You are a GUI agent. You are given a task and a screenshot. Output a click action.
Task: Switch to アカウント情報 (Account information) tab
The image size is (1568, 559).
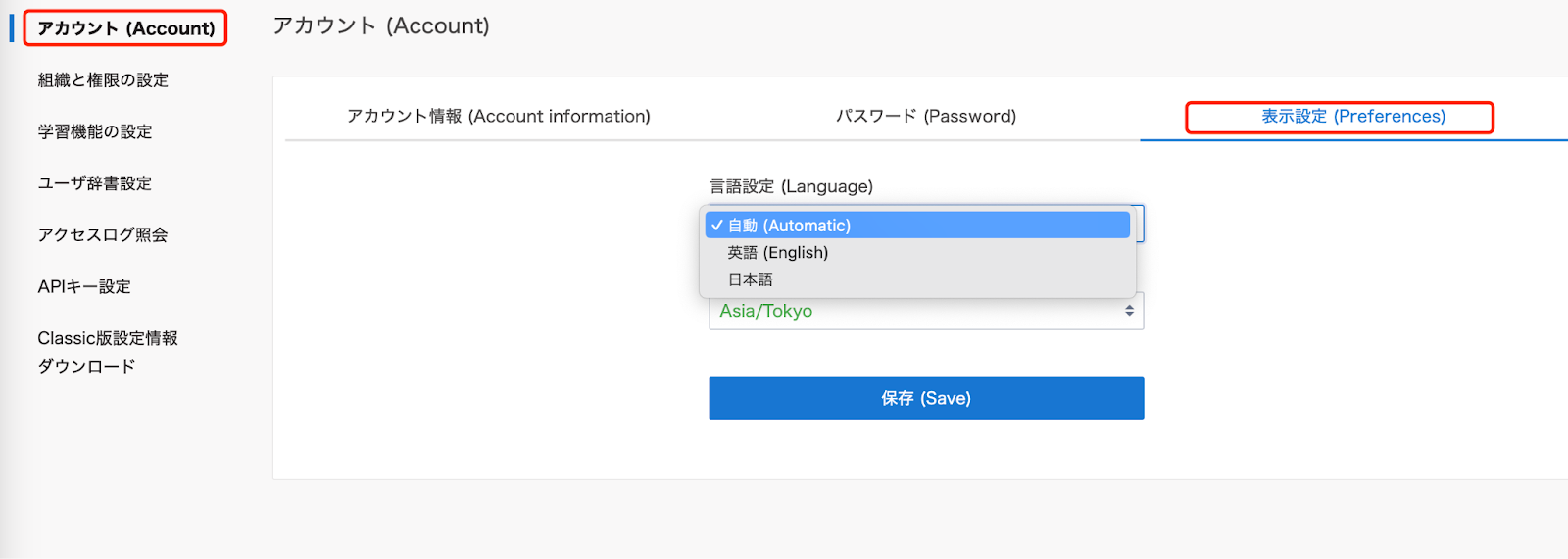tap(499, 116)
